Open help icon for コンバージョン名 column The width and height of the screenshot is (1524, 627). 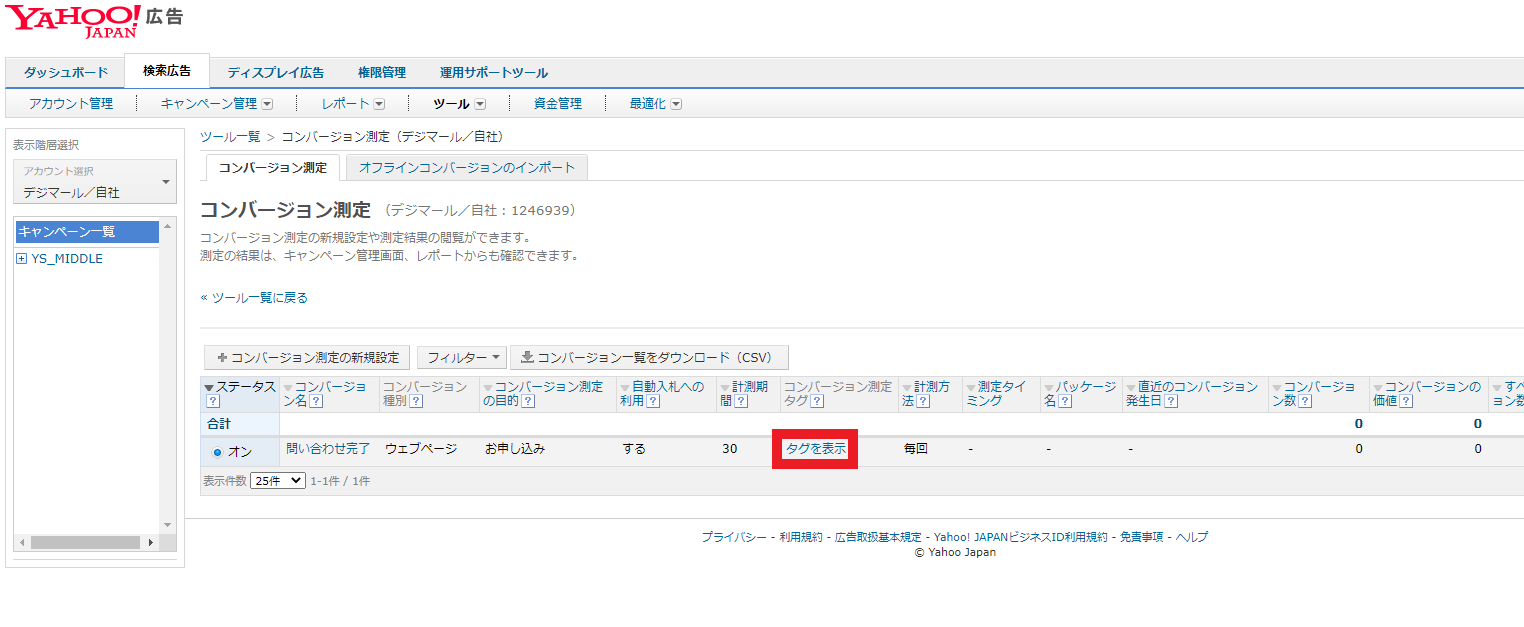click(x=316, y=401)
